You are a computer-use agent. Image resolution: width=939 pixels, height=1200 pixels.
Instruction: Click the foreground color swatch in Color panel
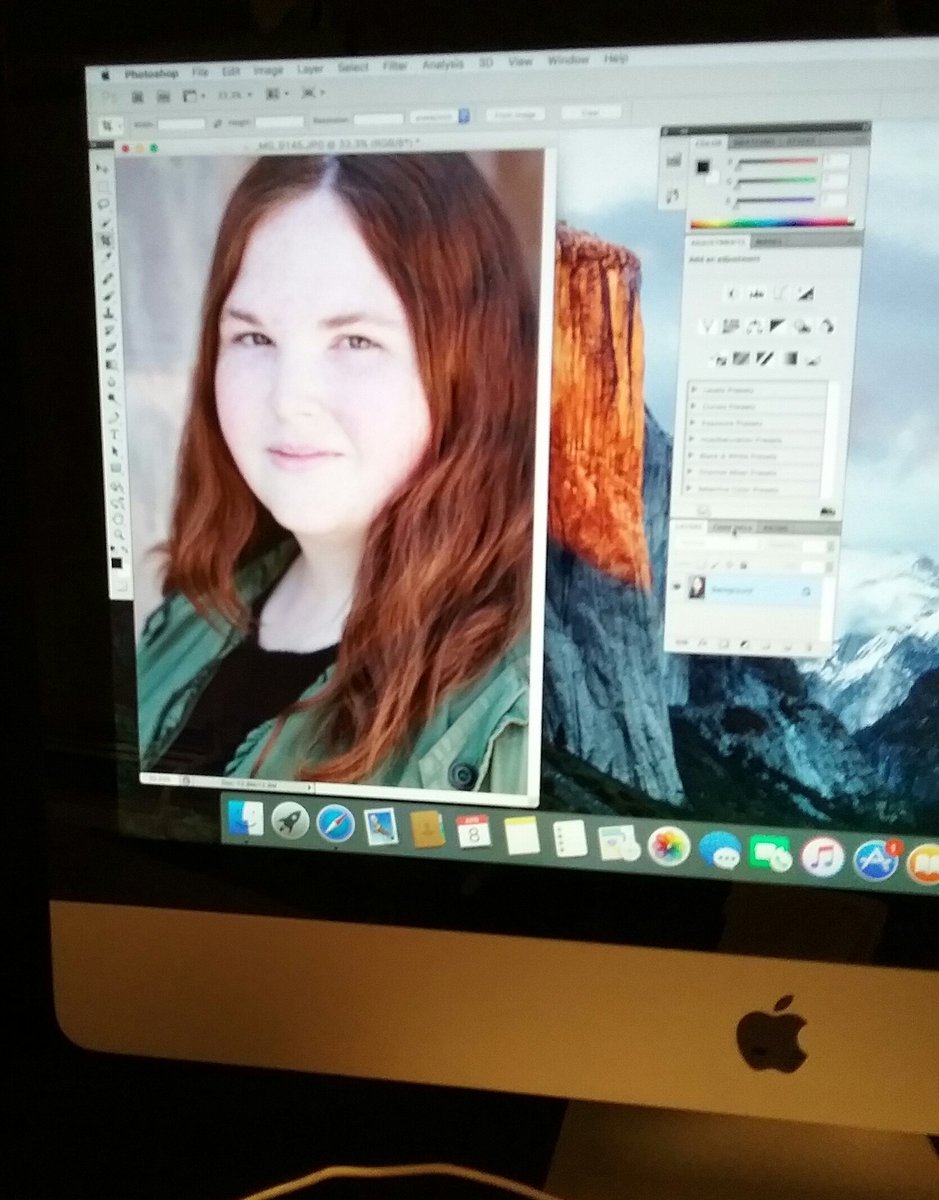(704, 166)
